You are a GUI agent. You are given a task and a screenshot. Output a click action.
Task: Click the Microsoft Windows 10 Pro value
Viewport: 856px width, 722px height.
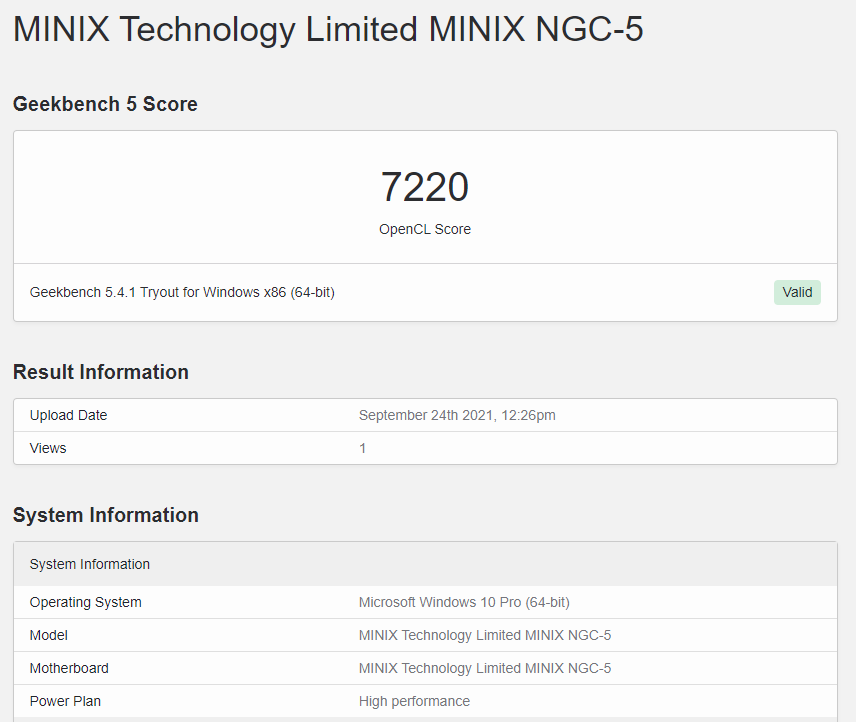point(464,602)
